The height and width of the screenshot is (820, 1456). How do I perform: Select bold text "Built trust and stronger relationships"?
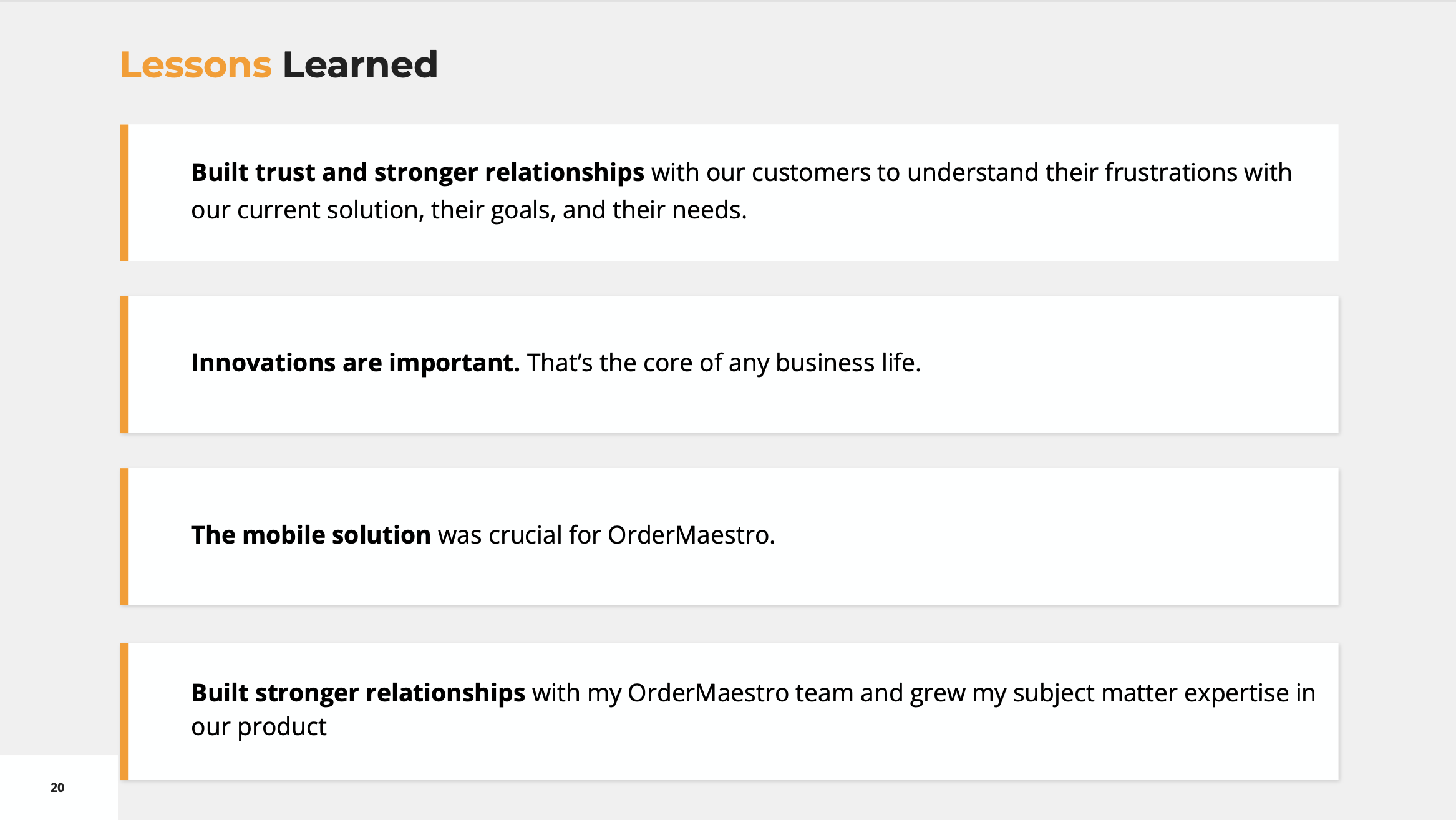point(417,172)
